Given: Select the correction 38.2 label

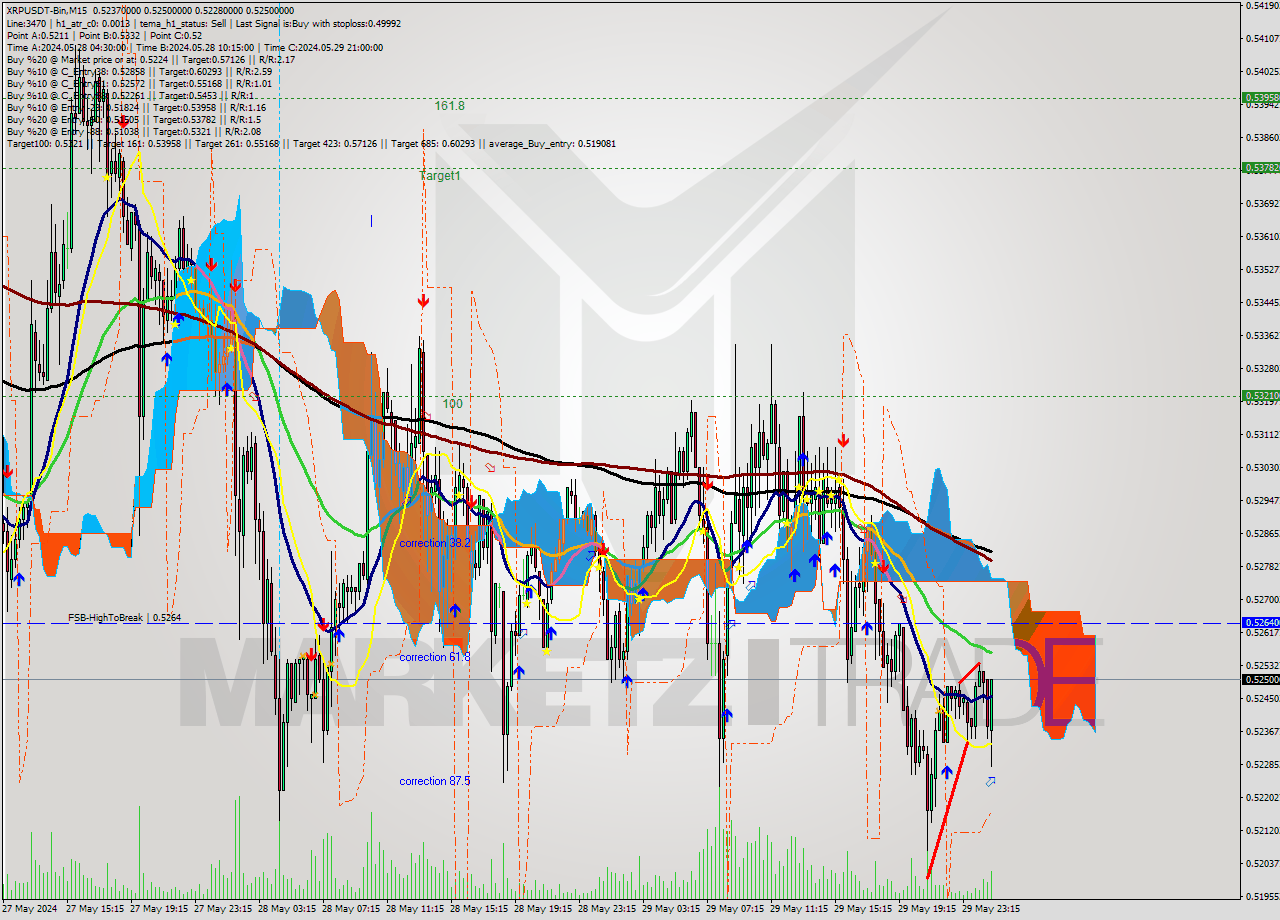Looking at the screenshot, I should pyautogui.click(x=434, y=543).
